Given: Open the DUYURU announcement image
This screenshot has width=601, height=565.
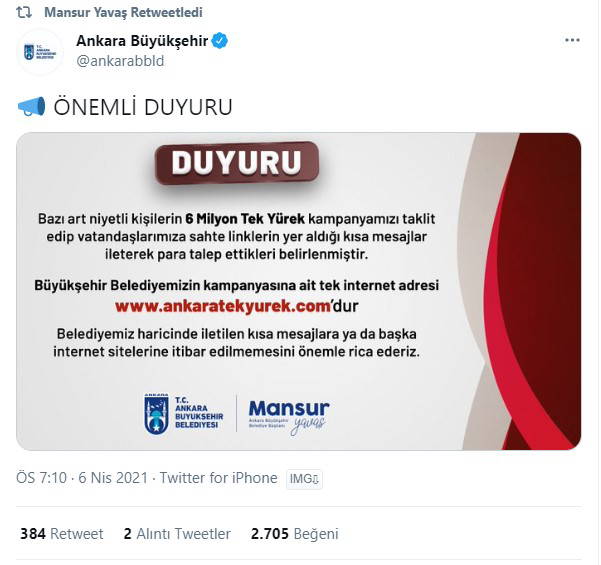Looking at the screenshot, I should (x=299, y=291).
